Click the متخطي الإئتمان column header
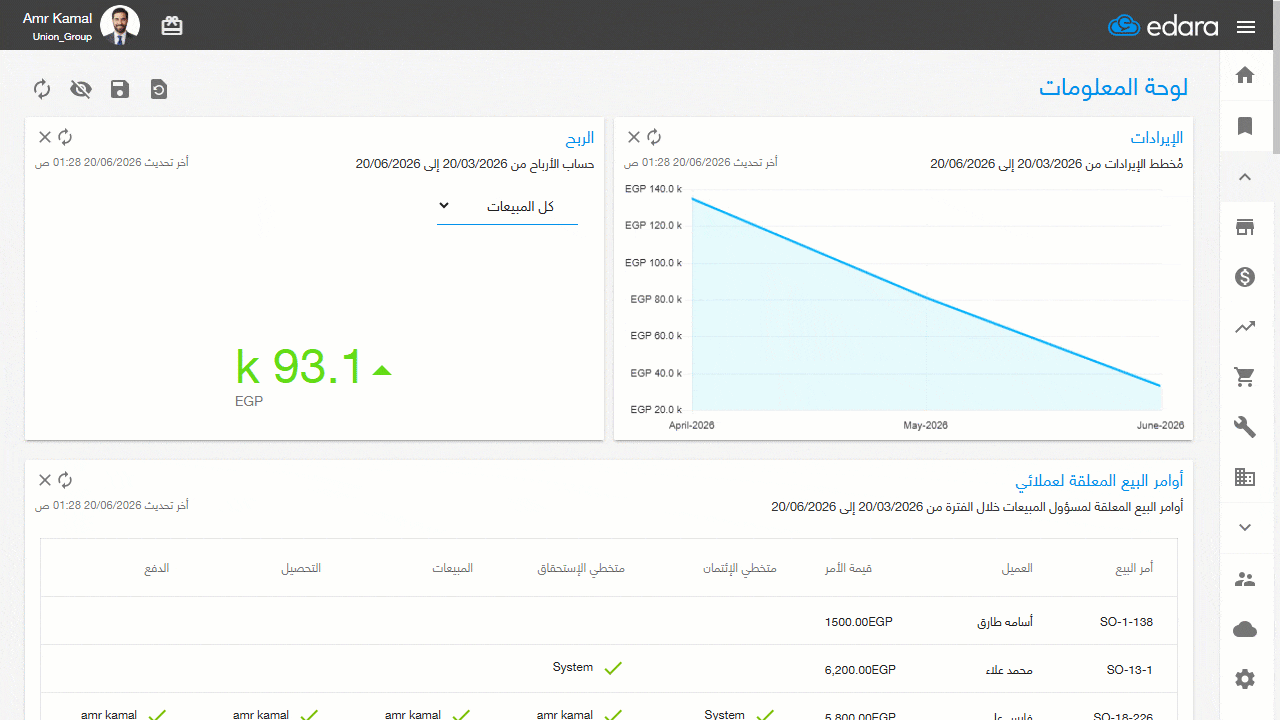 [x=740, y=568]
